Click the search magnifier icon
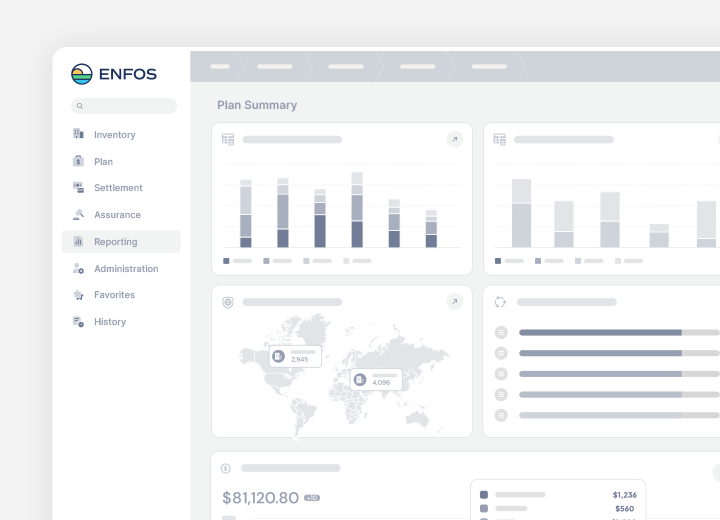 (79, 106)
